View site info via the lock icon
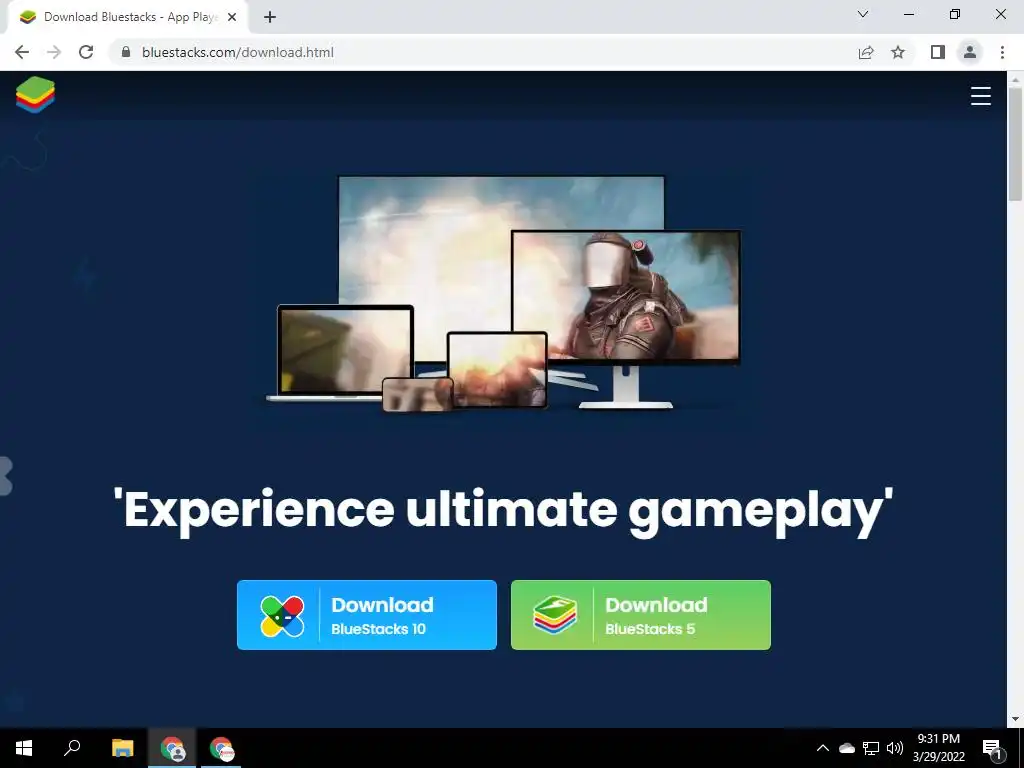This screenshot has height=768, width=1024. tap(126, 52)
